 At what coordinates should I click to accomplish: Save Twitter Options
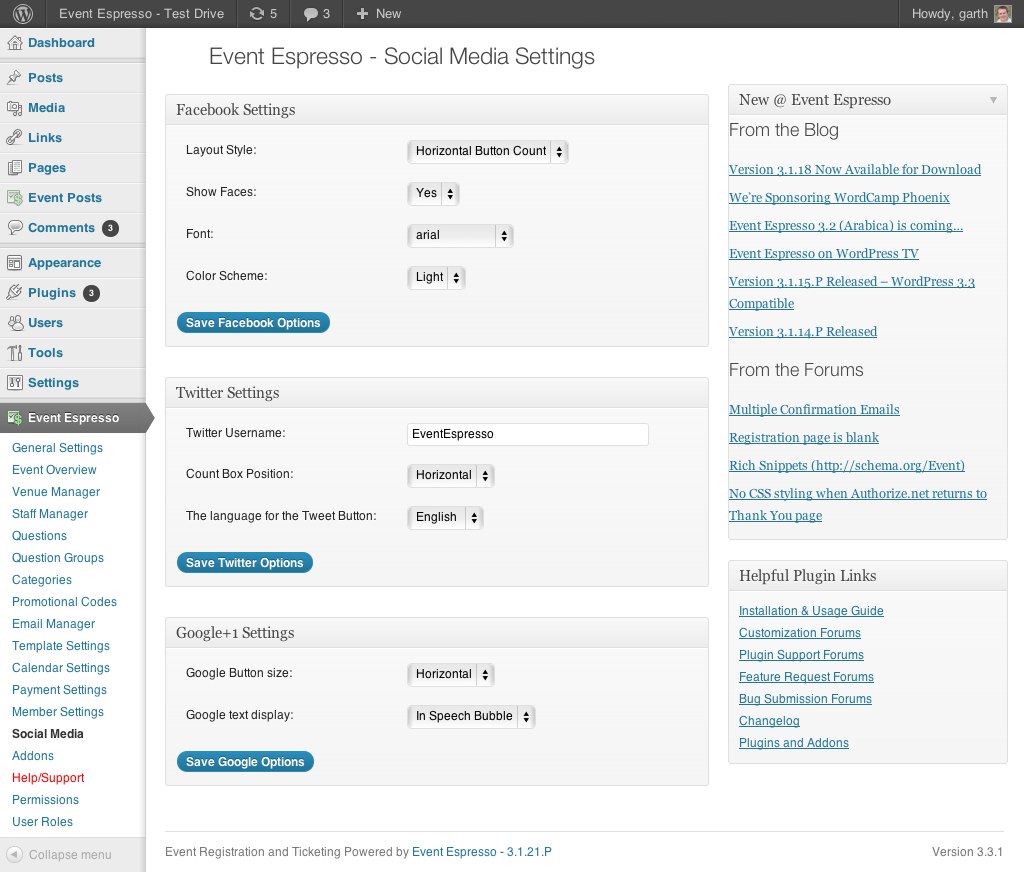[x=245, y=562]
